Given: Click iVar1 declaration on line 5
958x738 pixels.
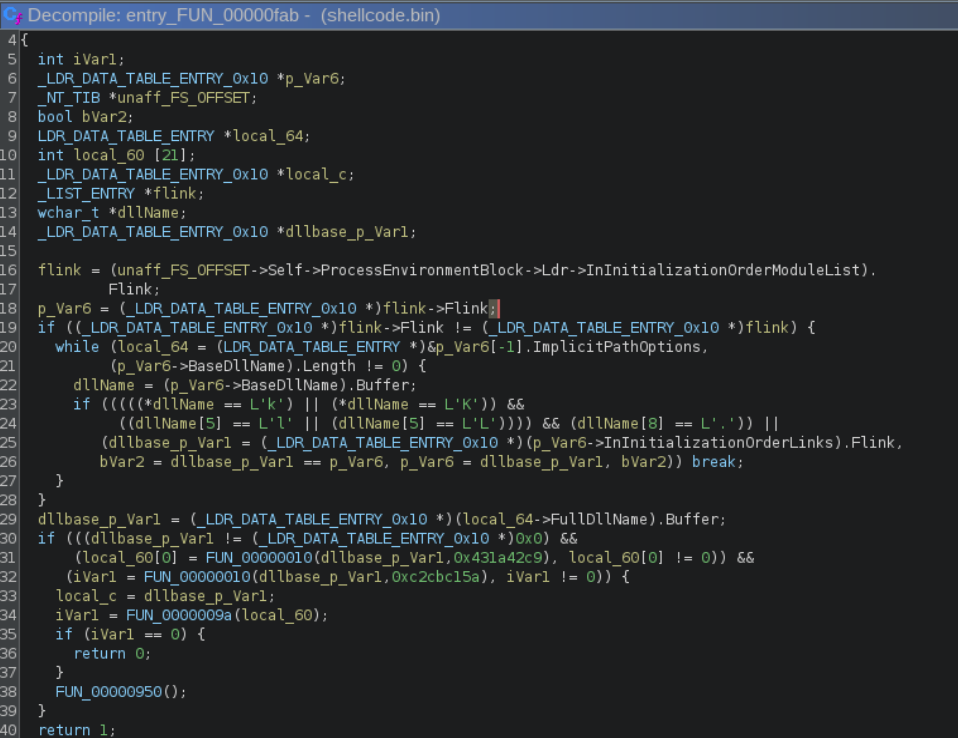Looking at the screenshot, I should [95, 59].
